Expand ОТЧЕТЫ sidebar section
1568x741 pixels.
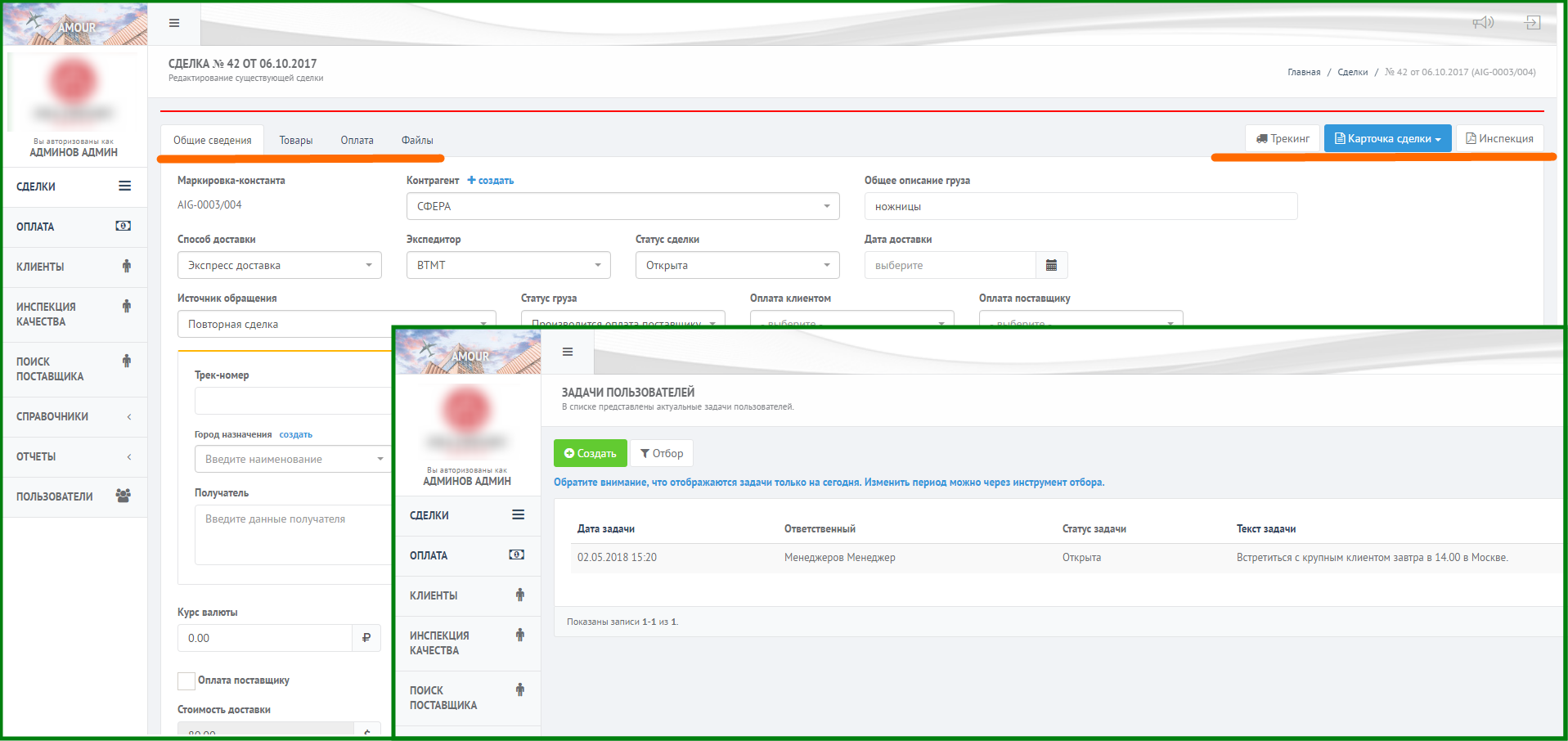coord(75,456)
